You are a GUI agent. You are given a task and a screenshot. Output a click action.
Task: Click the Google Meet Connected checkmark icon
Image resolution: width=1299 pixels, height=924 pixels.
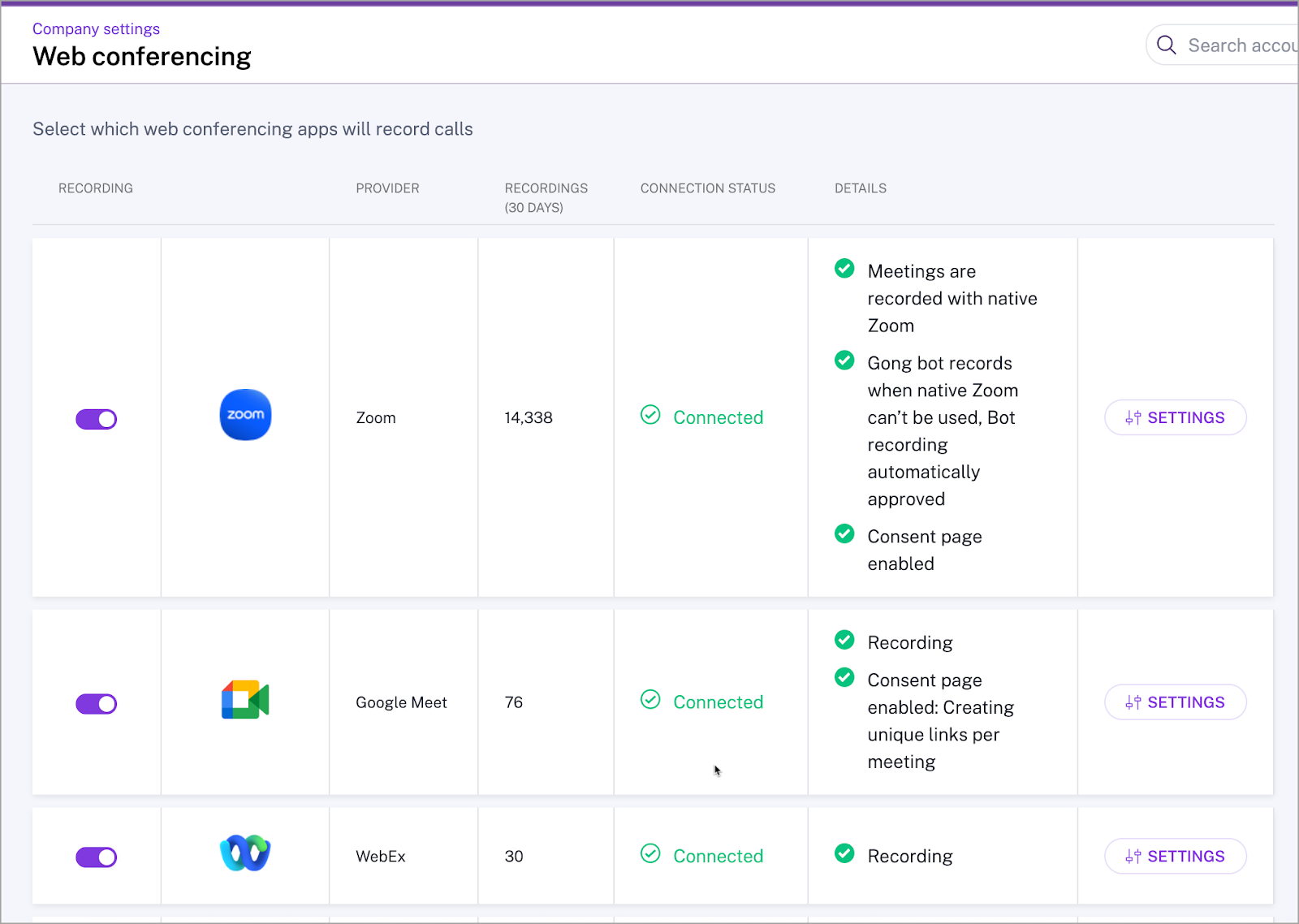(650, 699)
